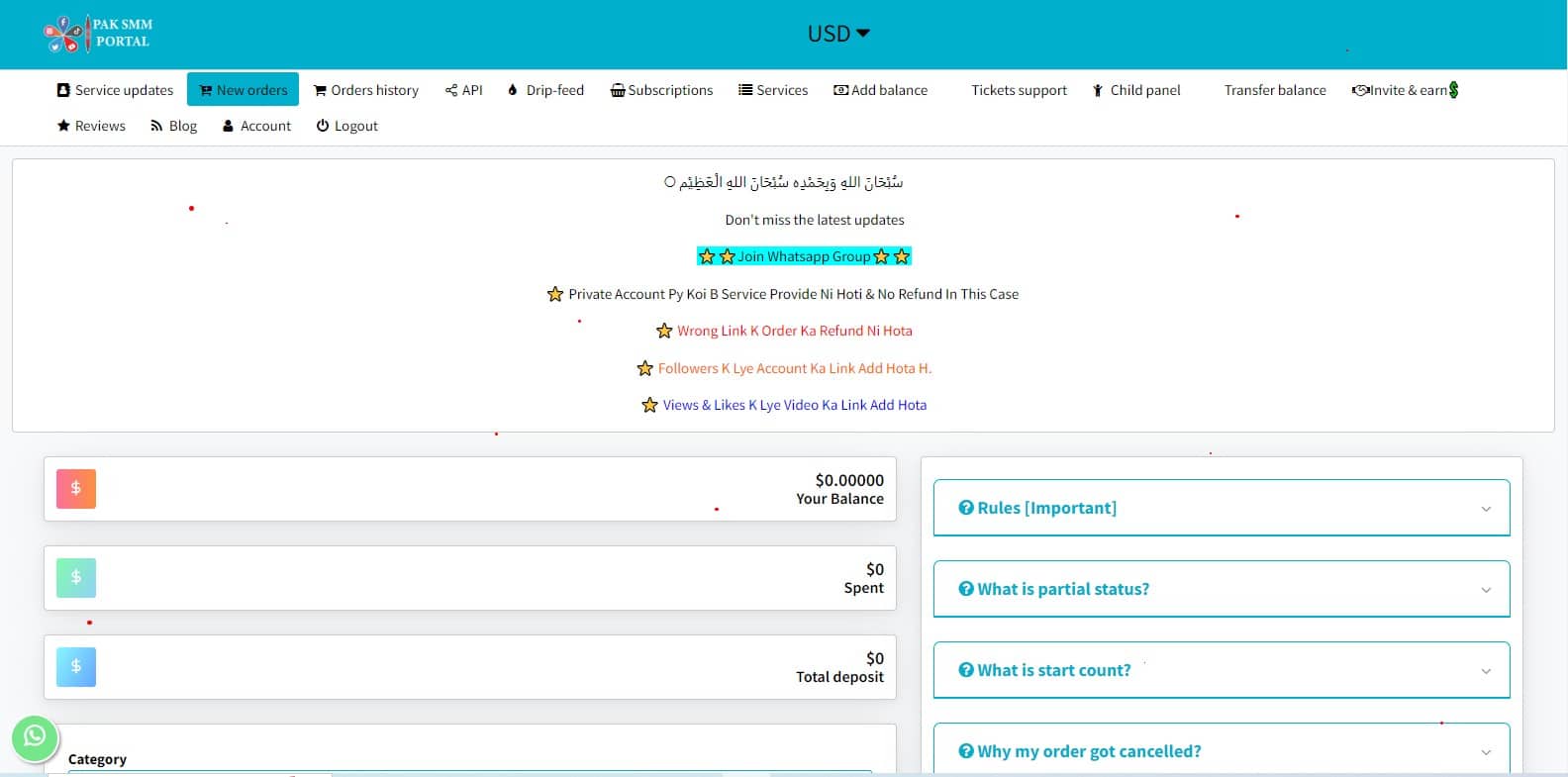Viewport: 1568px width, 777px height.
Task: Open the Orders history menu item
Action: 366,90
